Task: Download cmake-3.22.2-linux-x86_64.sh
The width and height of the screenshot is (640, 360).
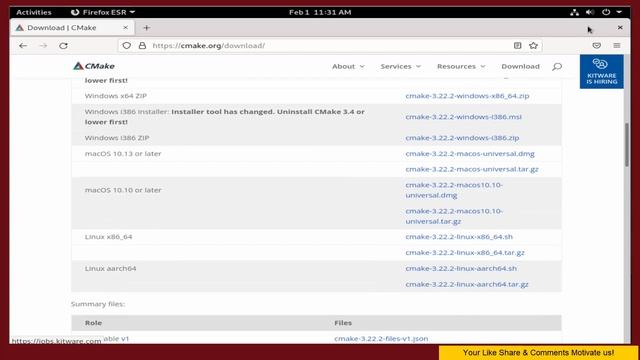Action: pyautogui.click(x=459, y=237)
